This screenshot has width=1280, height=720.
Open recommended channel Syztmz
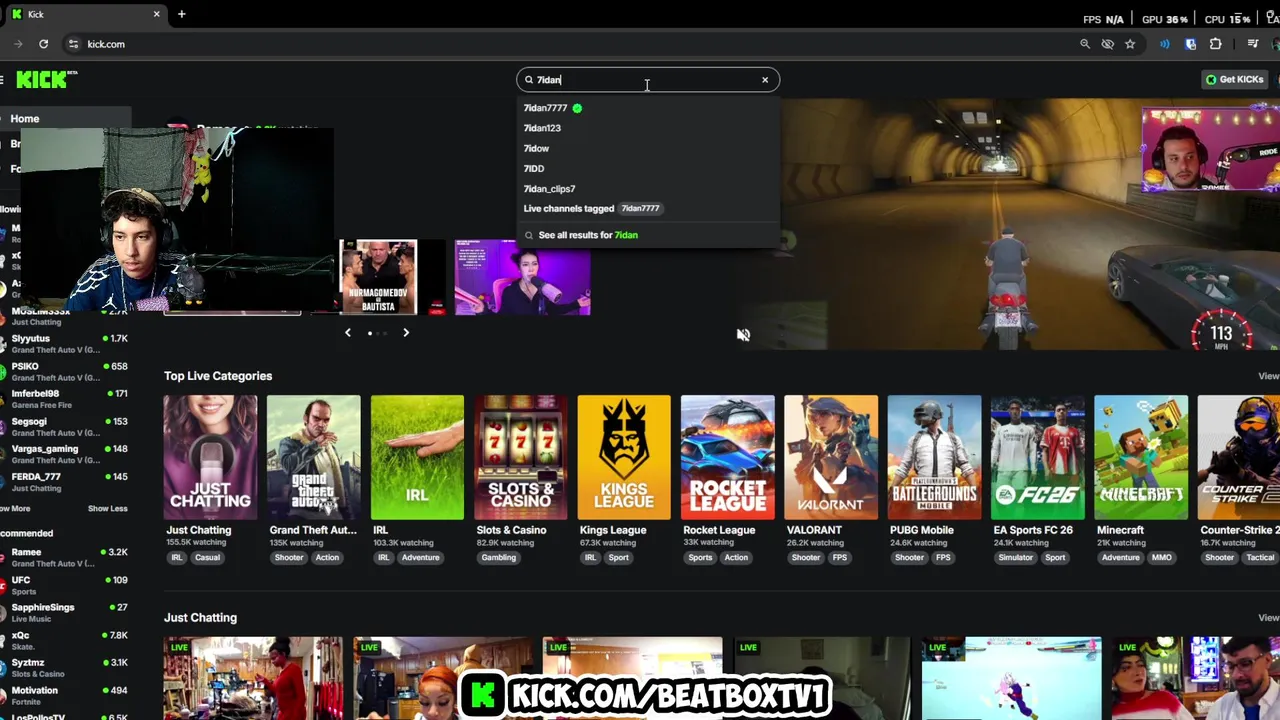point(66,668)
